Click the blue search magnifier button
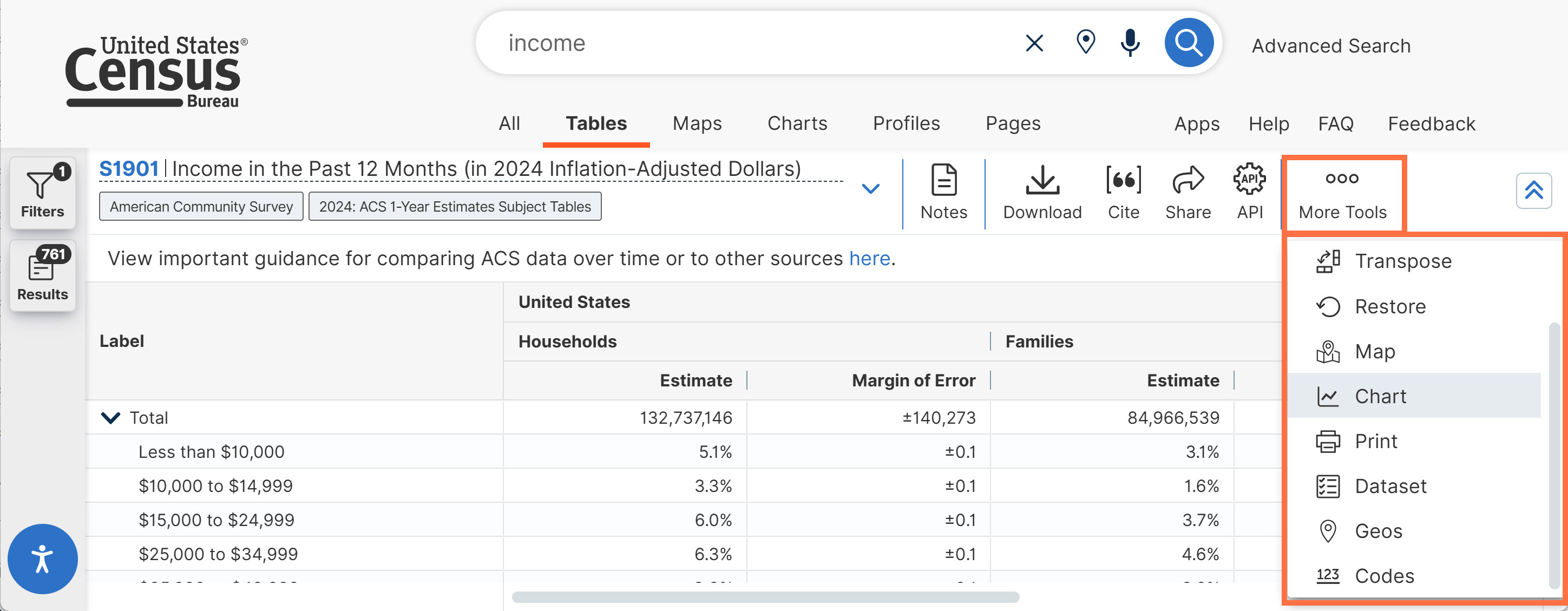1568x611 pixels. (1188, 43)
